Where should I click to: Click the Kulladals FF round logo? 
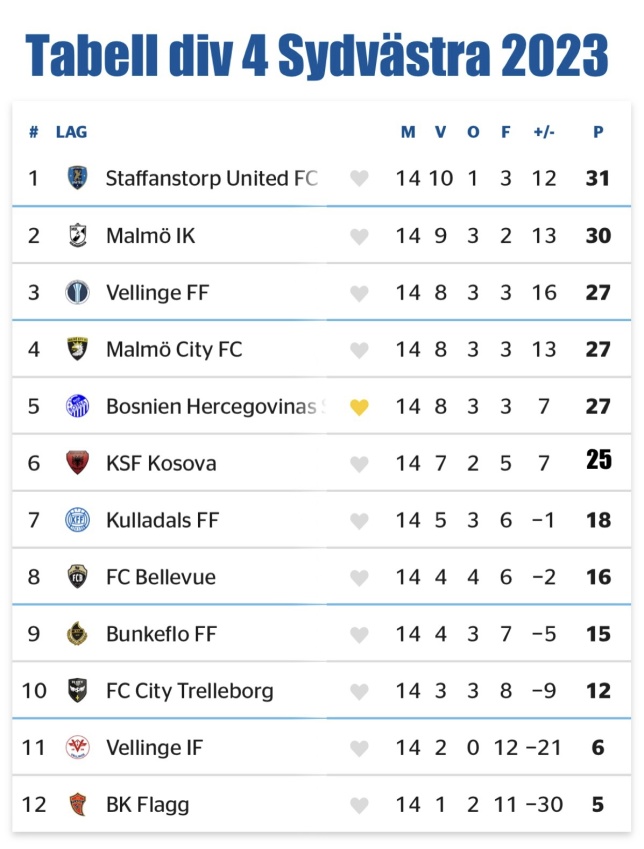point(77,520)
